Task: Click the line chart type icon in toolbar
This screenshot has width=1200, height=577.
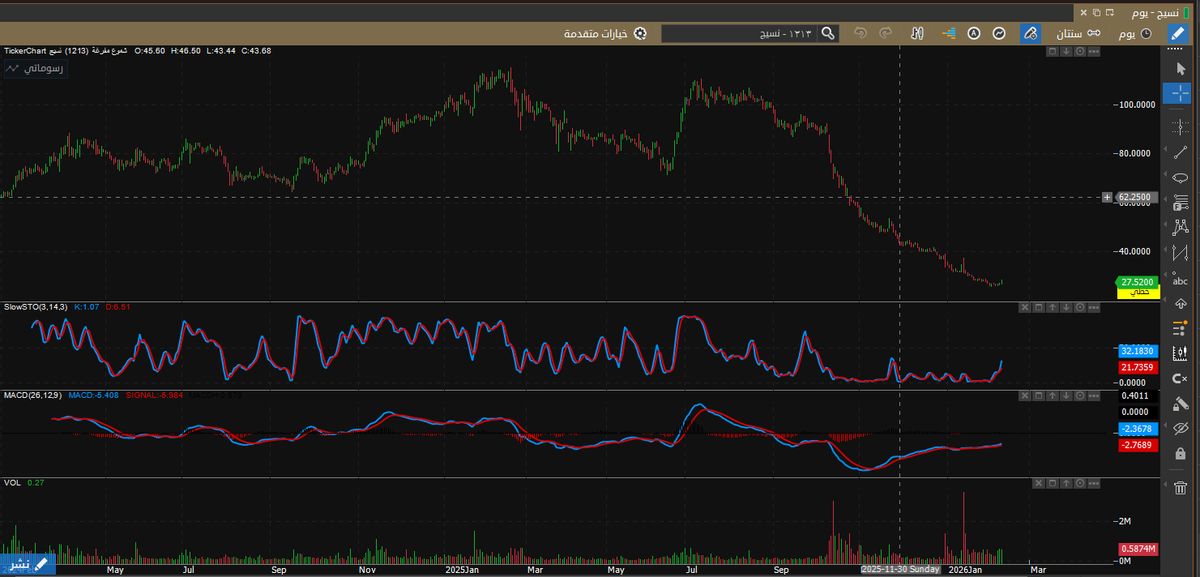Action: click(998, 33)
